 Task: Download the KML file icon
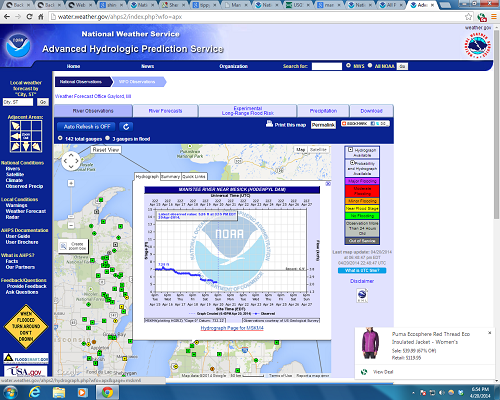[x=362, y=295]
